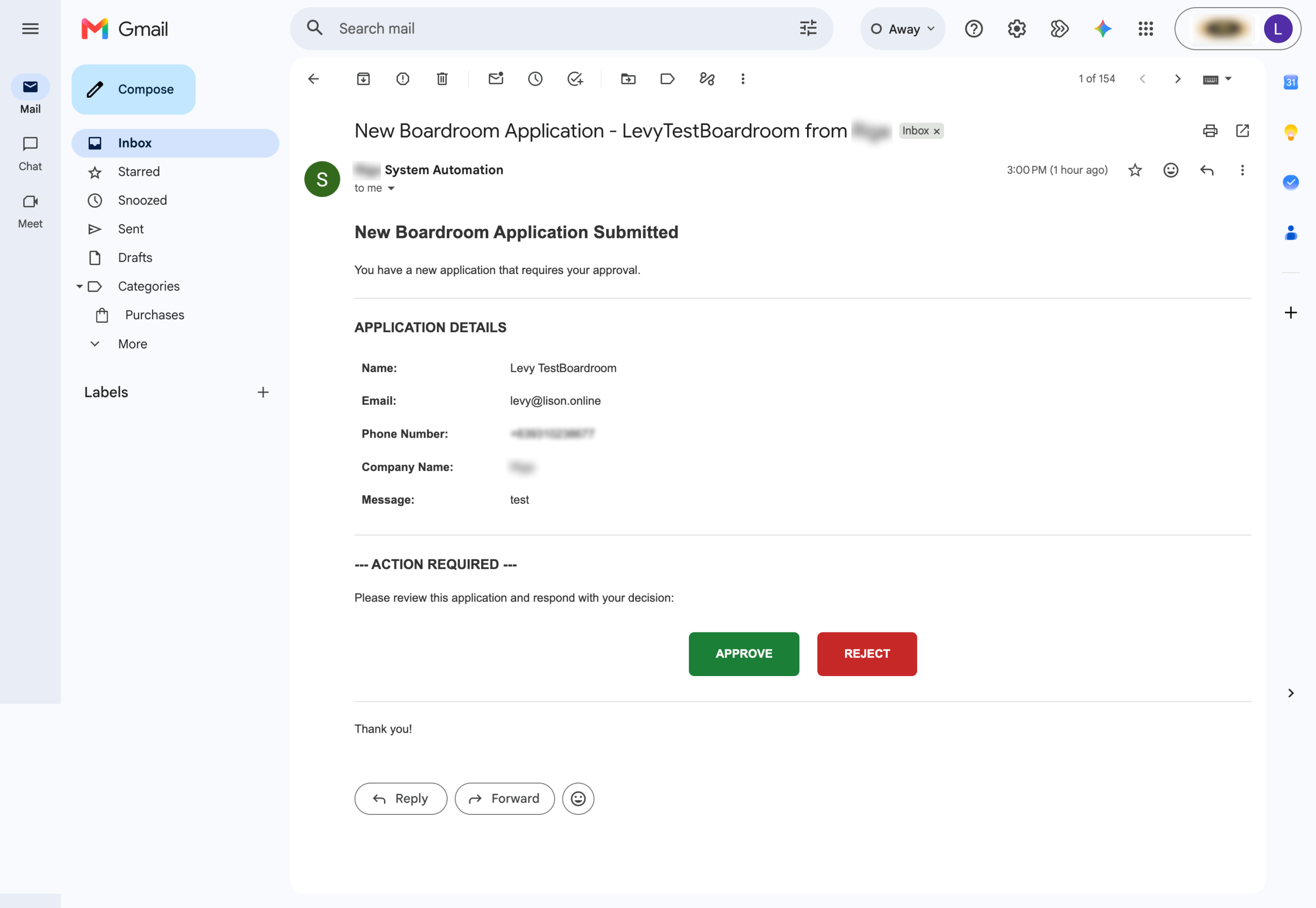Open the Inbox folder
This screenshot has height=908, width=1316.
point(176,143)
